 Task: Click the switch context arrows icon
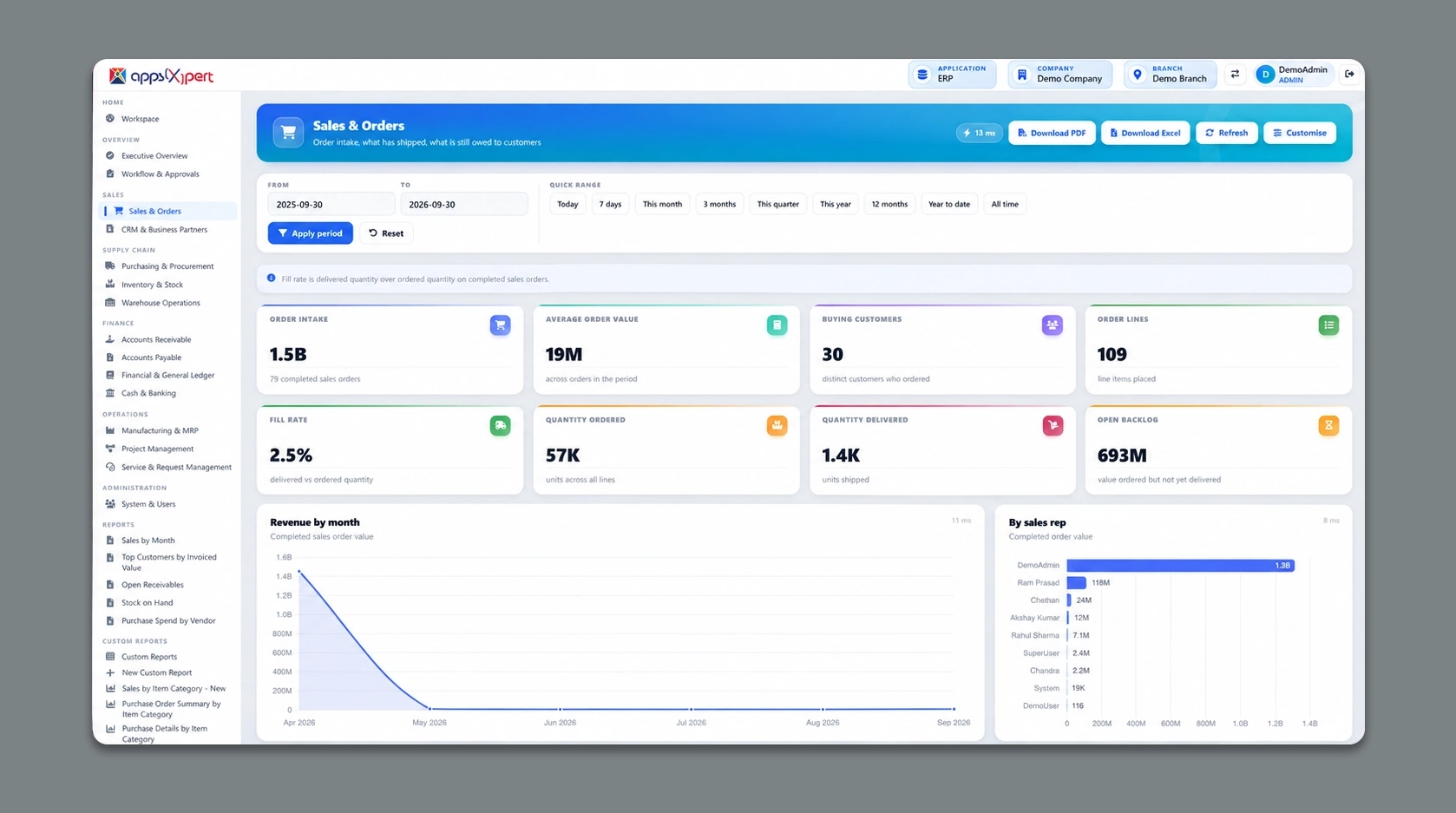click(x=1235, y=75)
